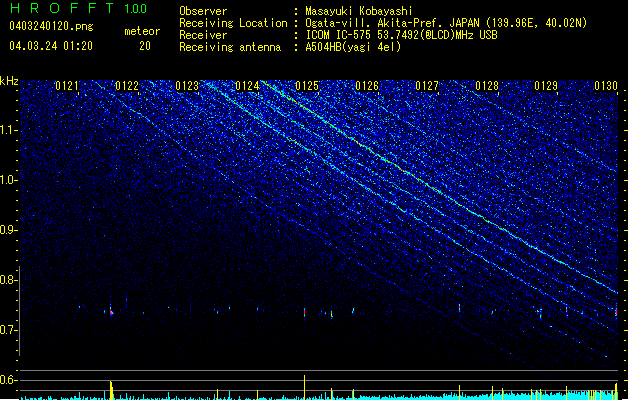Click the 0.6 frequency axis label
The width and height of the screenshot is (629, 400).
8,380
